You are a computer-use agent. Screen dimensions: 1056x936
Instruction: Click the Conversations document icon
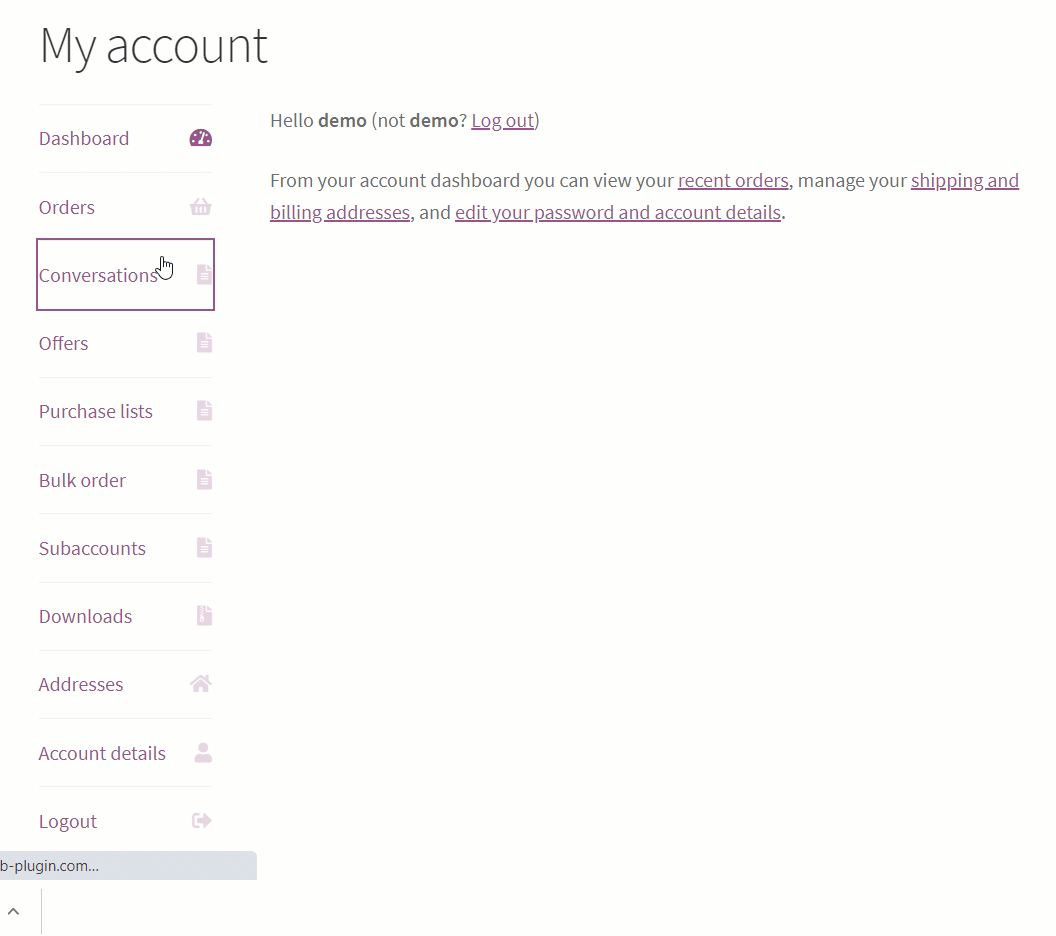click(204, 274)
